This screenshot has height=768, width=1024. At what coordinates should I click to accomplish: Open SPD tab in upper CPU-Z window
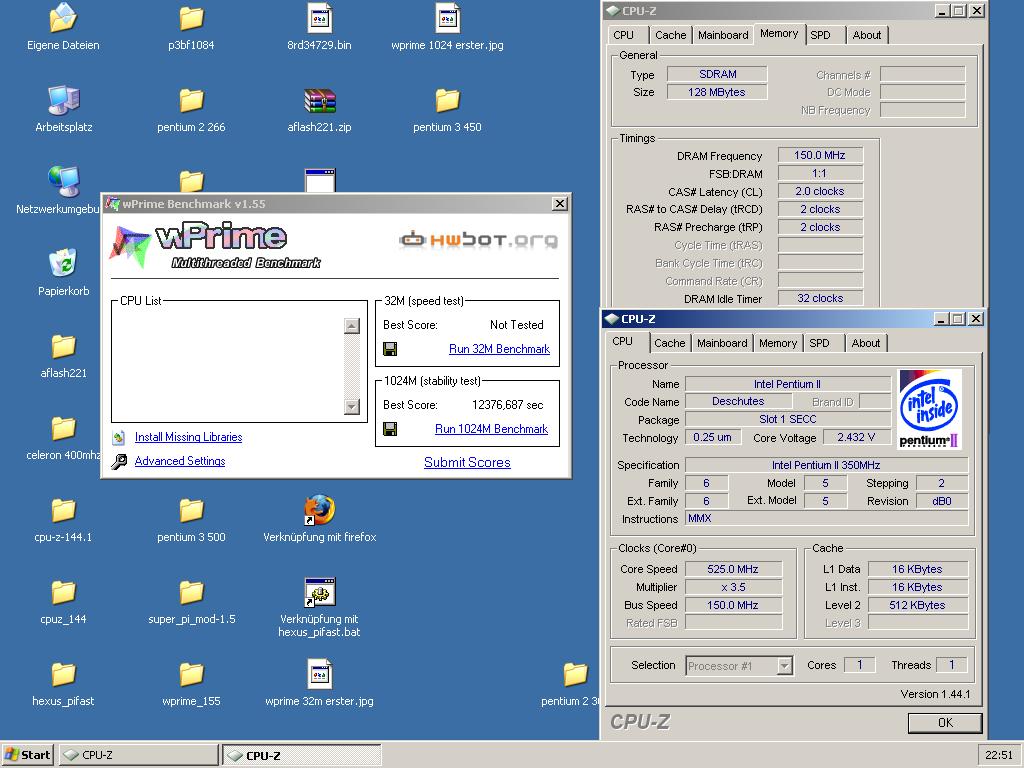[821, 35]
